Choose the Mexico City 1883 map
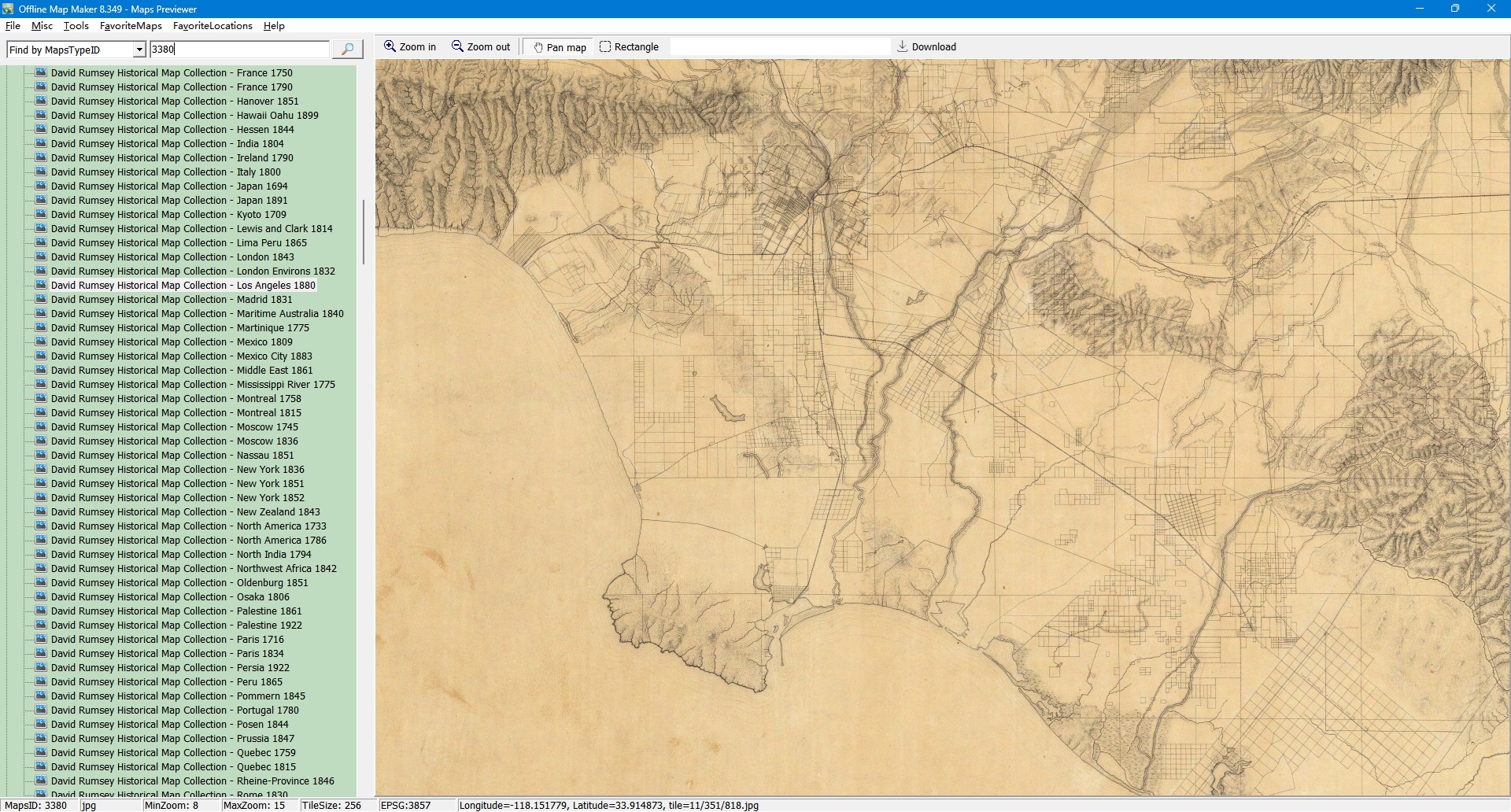Screen dimensions: 1511x812 [x=181, y=356]
